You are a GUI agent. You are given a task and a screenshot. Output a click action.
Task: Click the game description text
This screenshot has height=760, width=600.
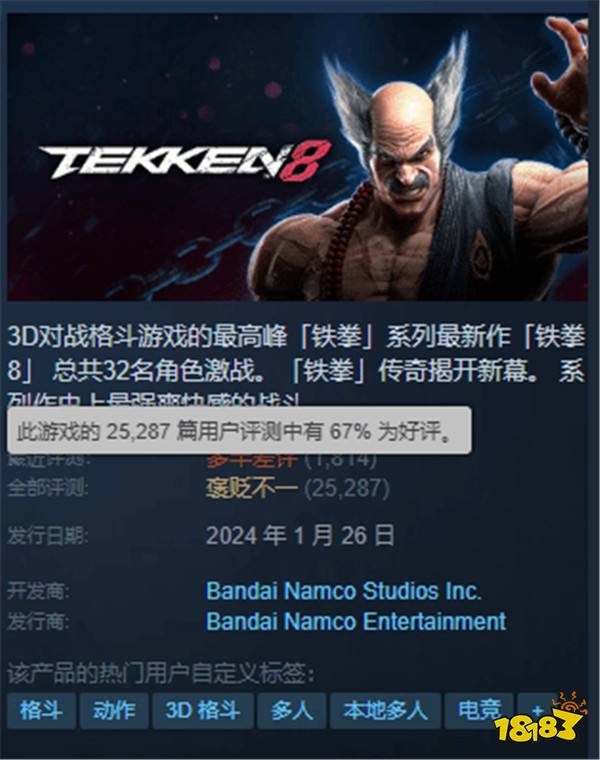(296, 366)
